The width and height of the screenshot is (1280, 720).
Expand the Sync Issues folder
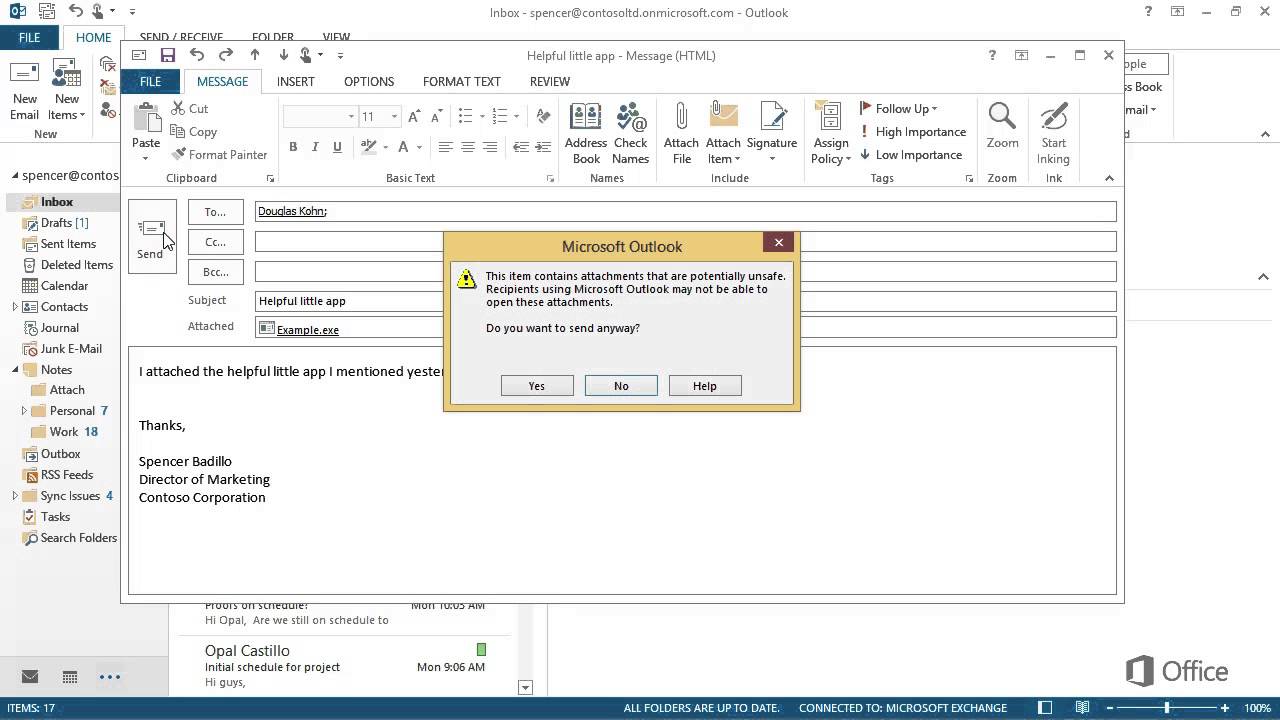(15, 496)
